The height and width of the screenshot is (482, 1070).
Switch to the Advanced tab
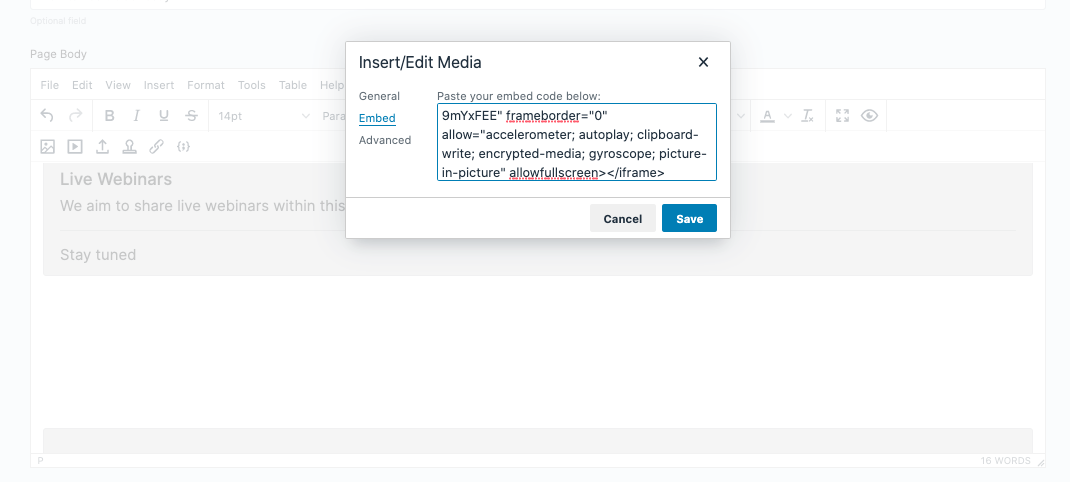click(385, 140)
